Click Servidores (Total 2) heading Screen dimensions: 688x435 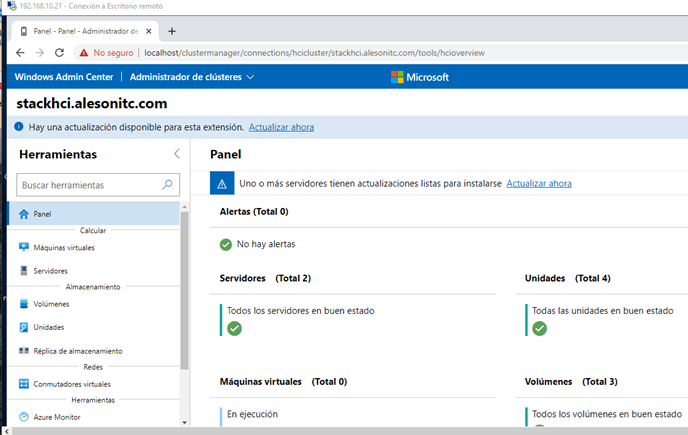point(265,278)
